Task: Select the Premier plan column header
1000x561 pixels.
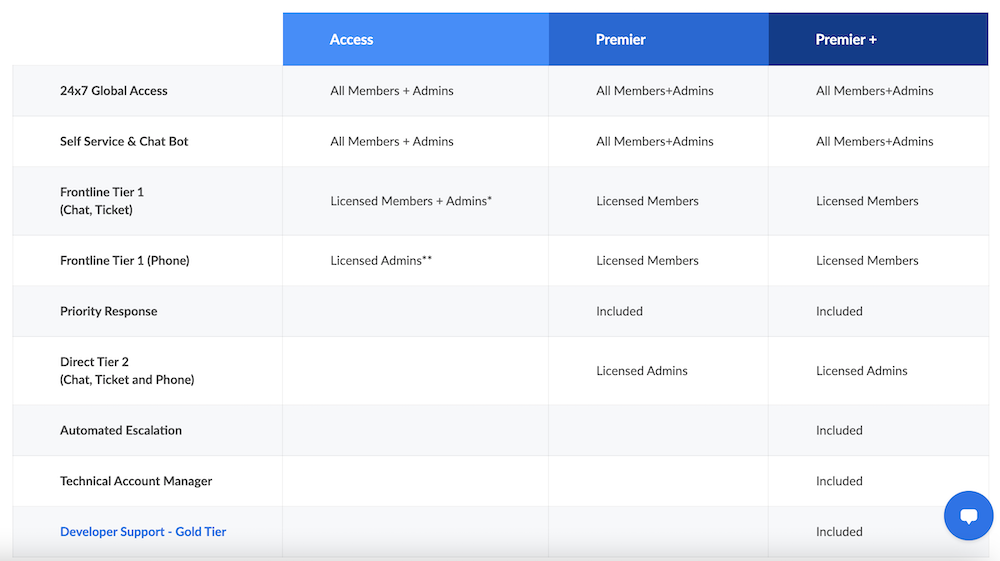Action: point(658,40)
